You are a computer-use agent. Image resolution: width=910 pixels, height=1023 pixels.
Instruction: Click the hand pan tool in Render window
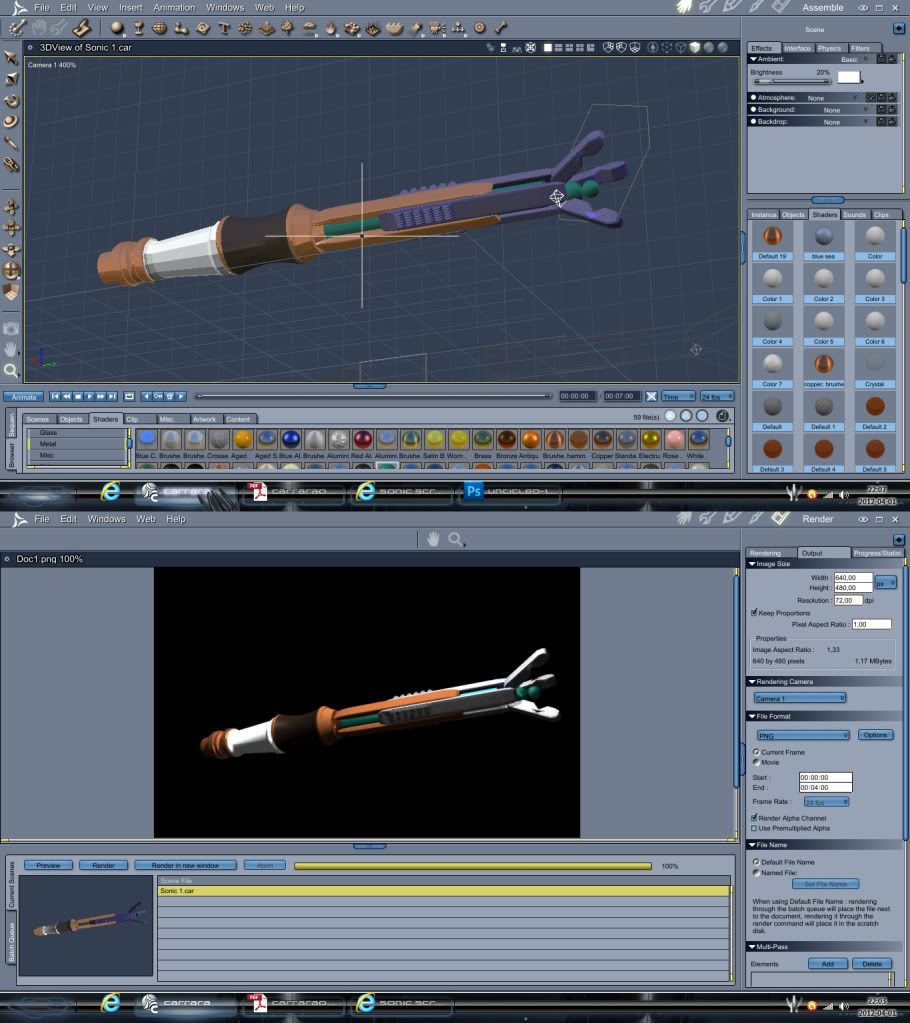click(x=432, y=539)
